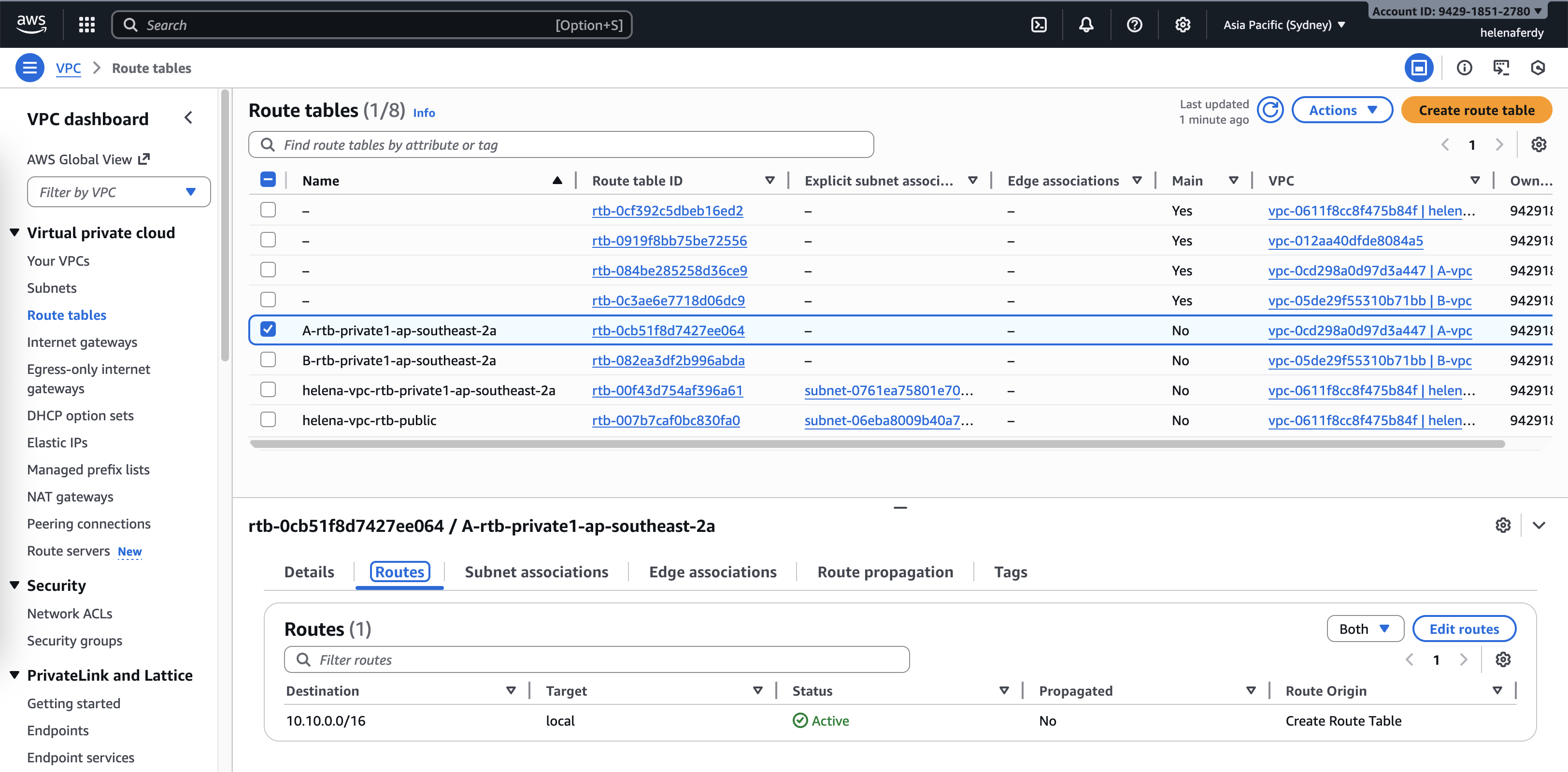Viewport: 1568px width, 772px height.
Task: Click the help question mark icon
Action: coord(1134,25)
